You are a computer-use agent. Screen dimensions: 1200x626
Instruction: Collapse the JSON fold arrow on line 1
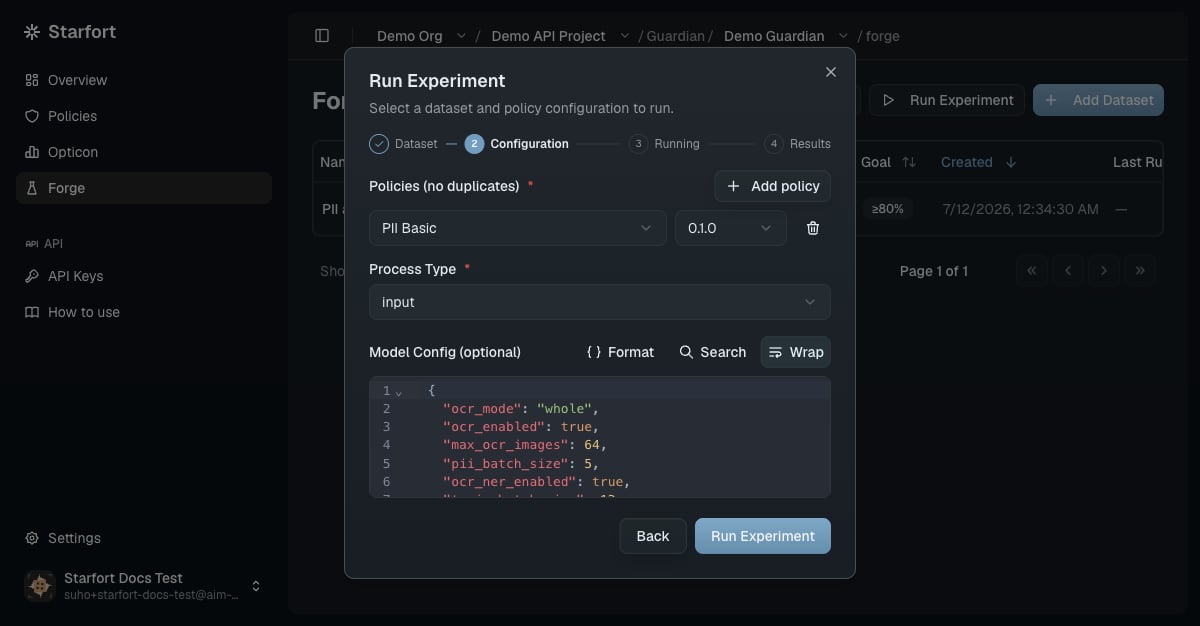399,392
